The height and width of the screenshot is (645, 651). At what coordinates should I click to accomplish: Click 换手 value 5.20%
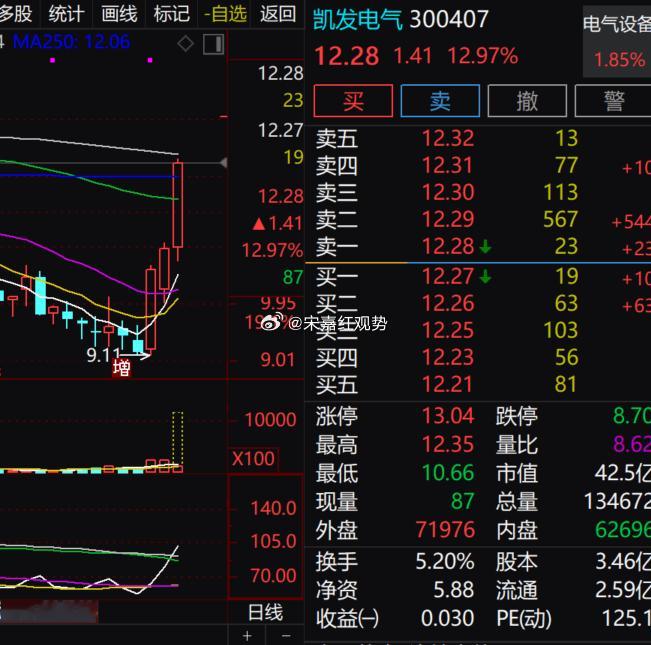pyautogui.click(x=445, y=561)
